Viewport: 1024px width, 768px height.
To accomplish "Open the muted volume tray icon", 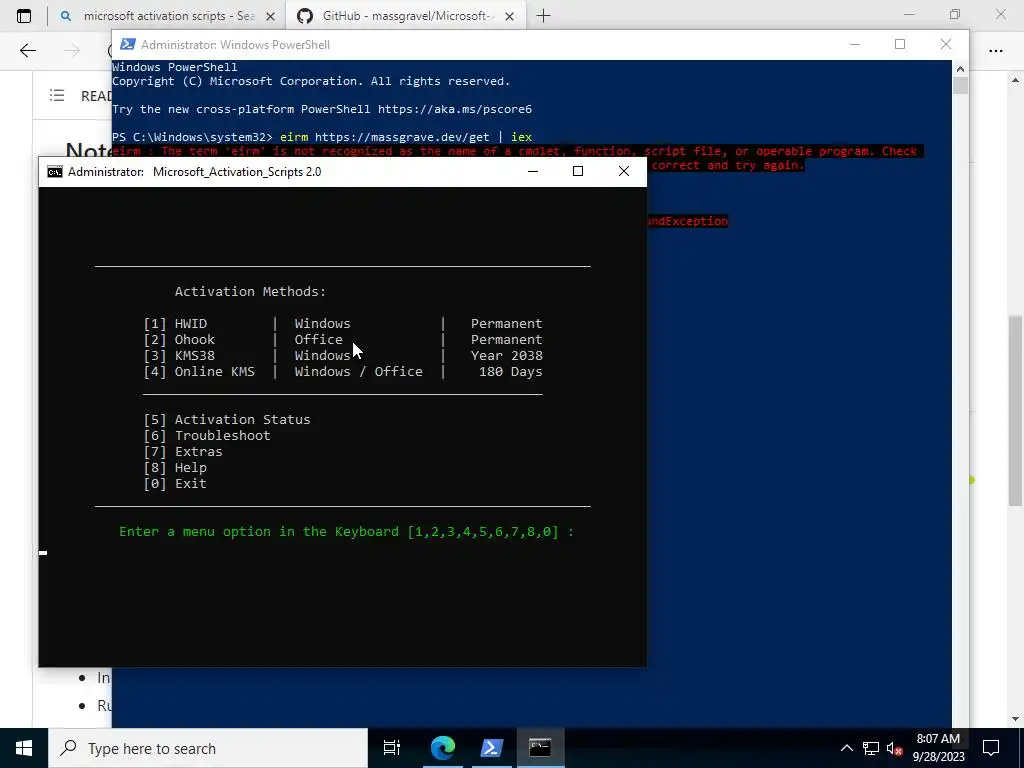I will point(894,748).
